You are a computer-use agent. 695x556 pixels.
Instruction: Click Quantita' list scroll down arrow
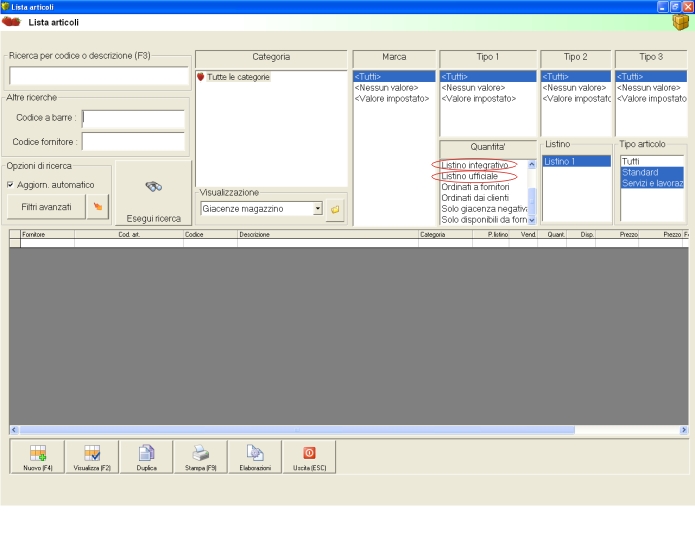[532, 220]
